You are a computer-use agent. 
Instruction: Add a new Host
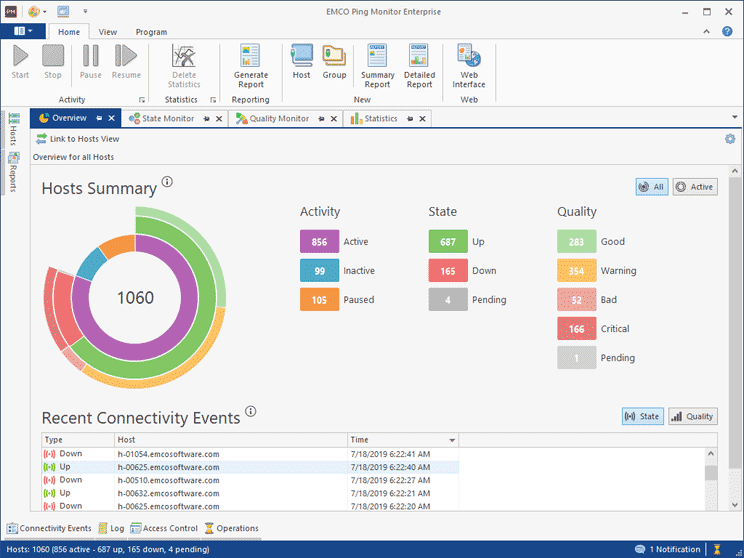point(301,62)
